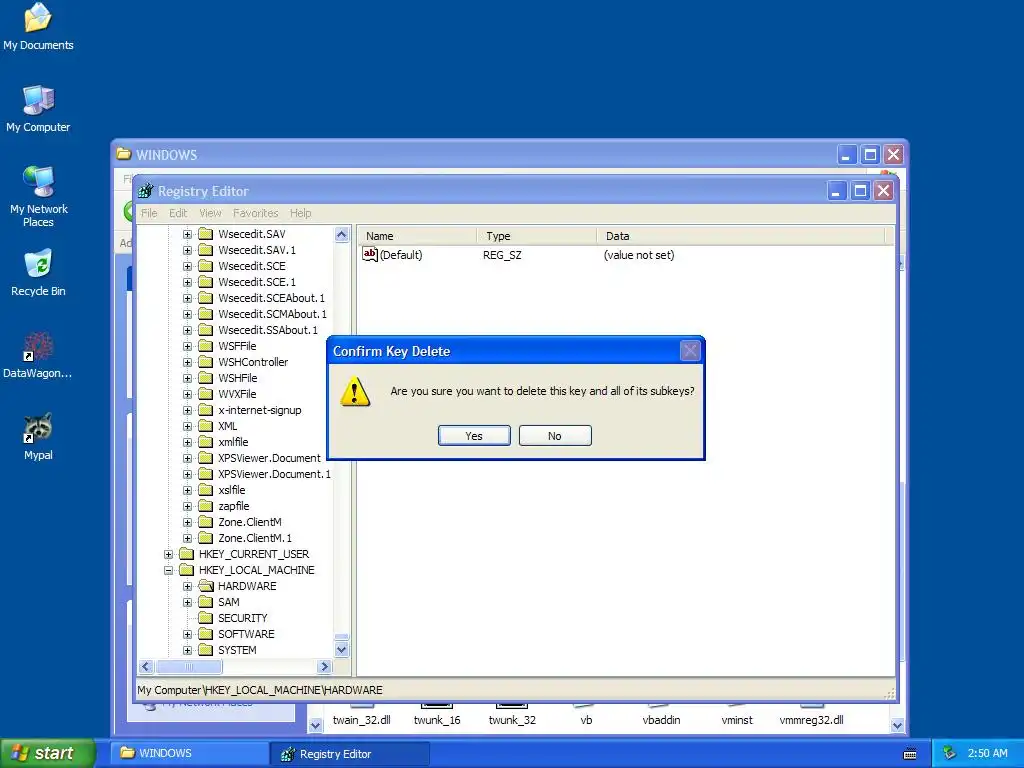Click the HKEY_LOCAL_MACHINE folder icon
The height and width of the screenshot is (768, 1024).
(187, 570)
